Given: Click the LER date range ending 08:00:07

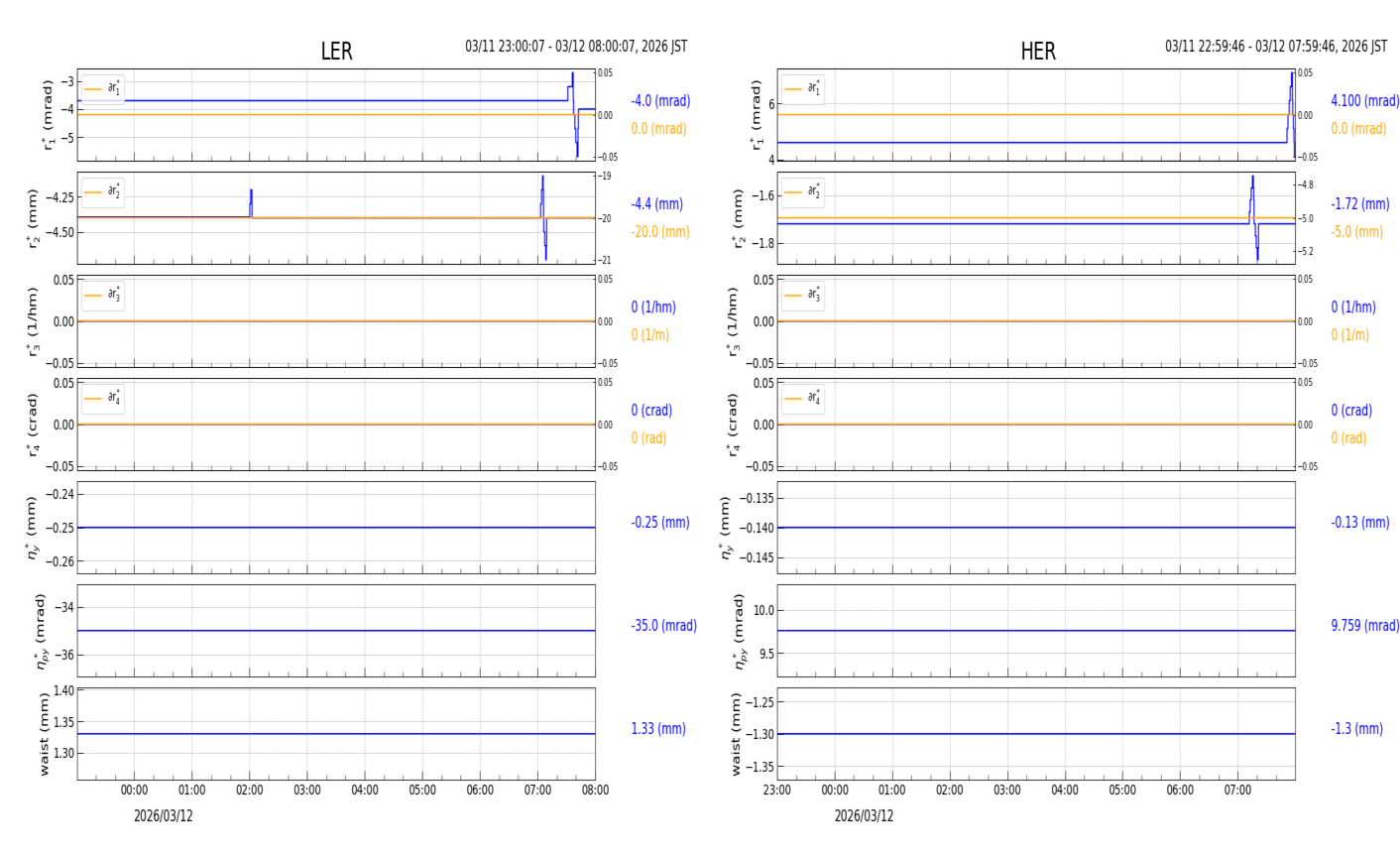Looking at the screenshot, I should [x=576, y=47].
